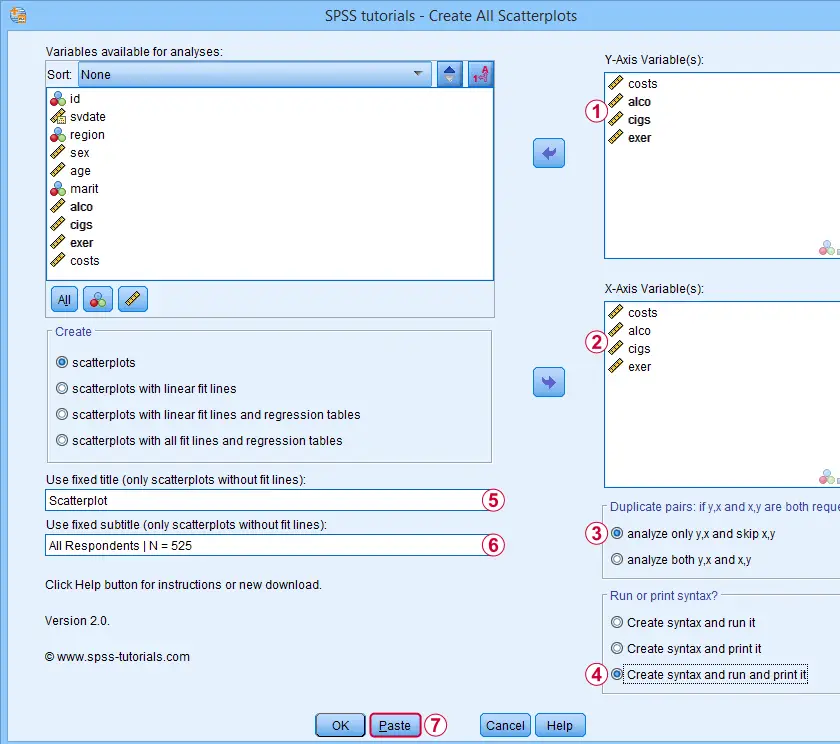Click the variable-type indicator icon in Y-Axis box corner
Screen dimensions: 840x744
[x=829, y=247]
